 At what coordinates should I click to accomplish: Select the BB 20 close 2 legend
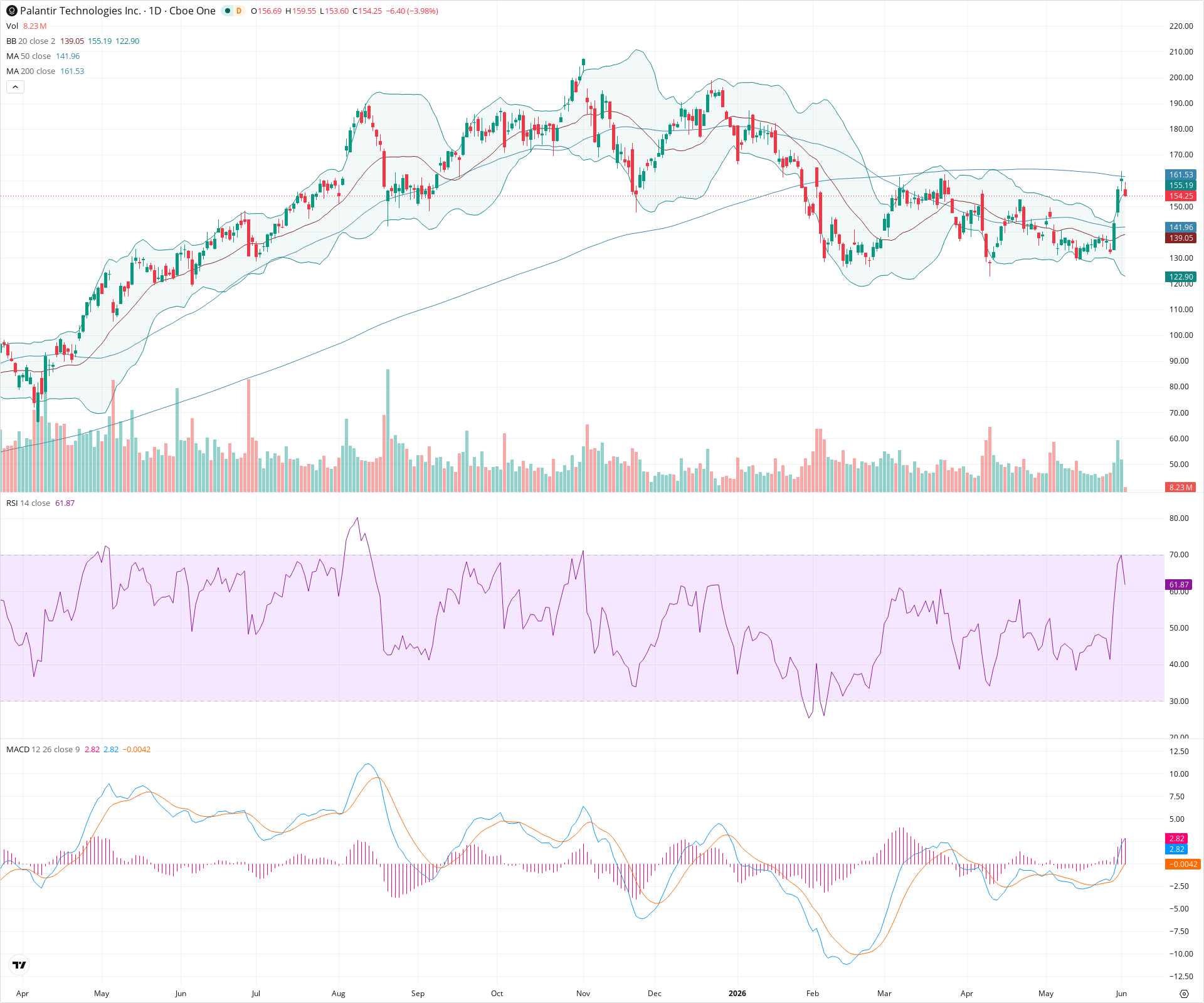(x=31, y=41)
